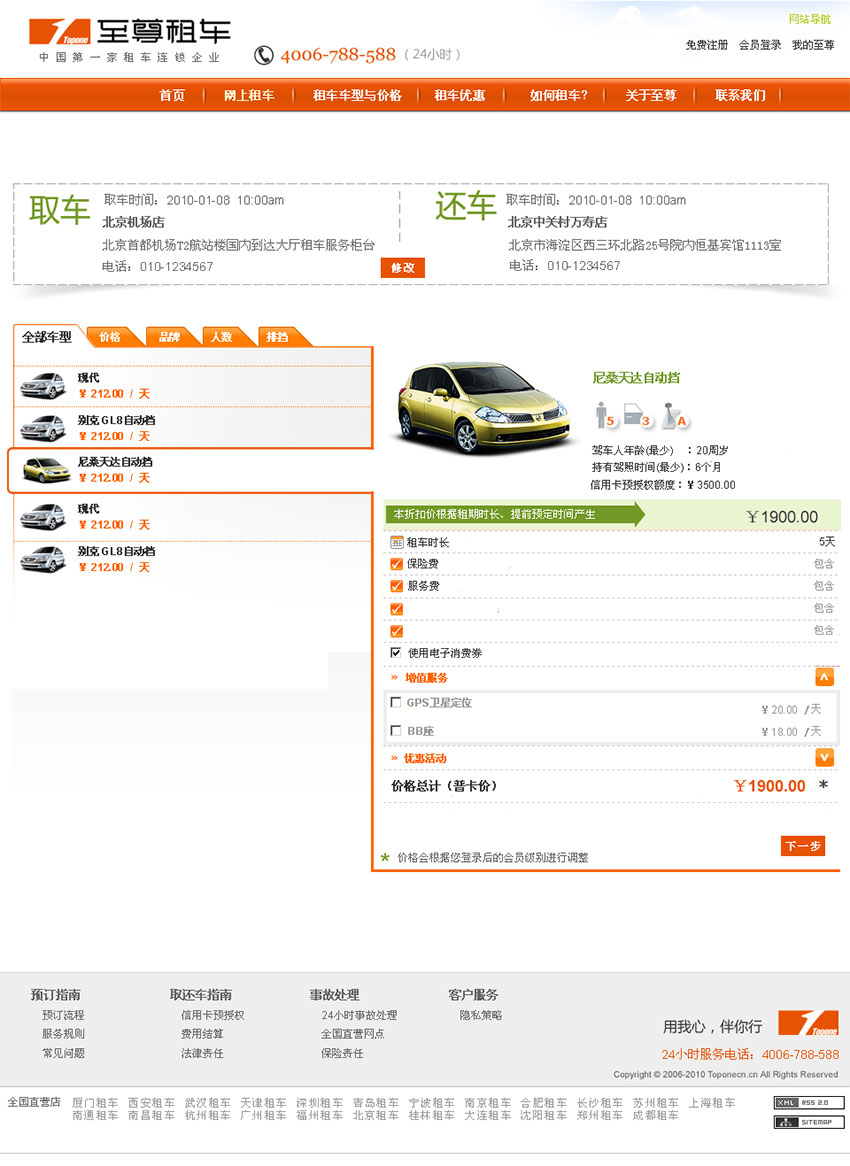The image size is (850, 1166).
Task: Click the large yellow Nissan car photo
Action: 484,407
